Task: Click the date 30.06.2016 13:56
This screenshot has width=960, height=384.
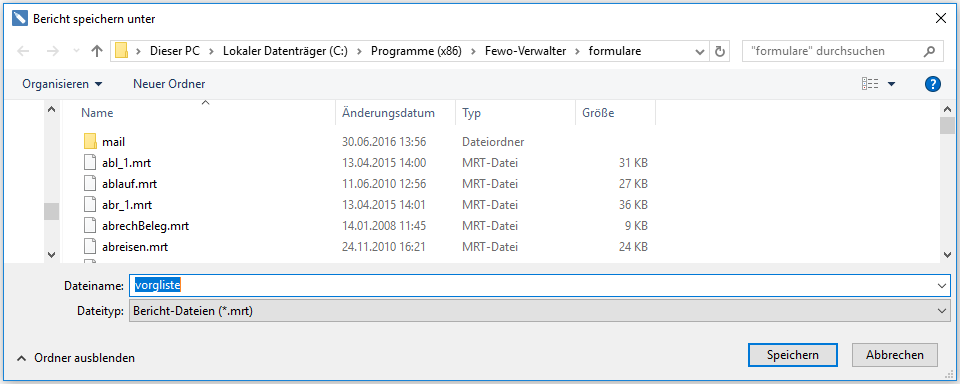Action: (x=384, y=142)
